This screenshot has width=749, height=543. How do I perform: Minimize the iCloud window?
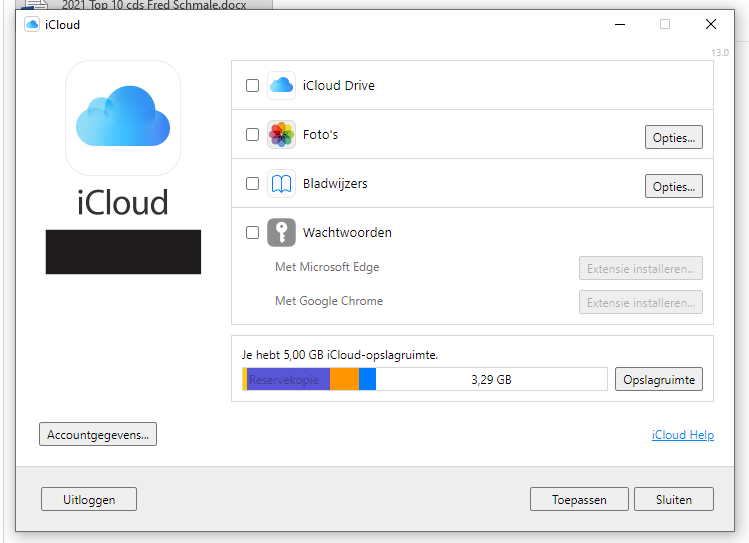coord(620,24)
